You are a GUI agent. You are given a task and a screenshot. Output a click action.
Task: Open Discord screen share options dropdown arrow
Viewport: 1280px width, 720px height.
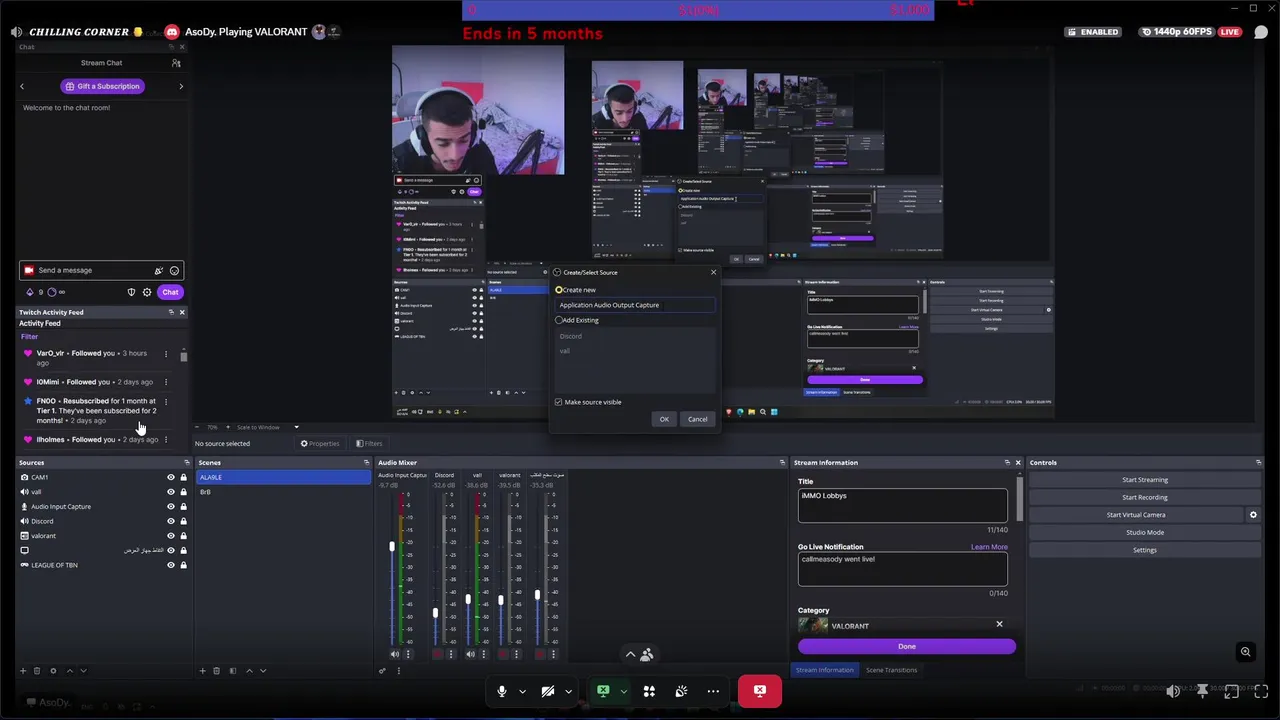(623, 691)
